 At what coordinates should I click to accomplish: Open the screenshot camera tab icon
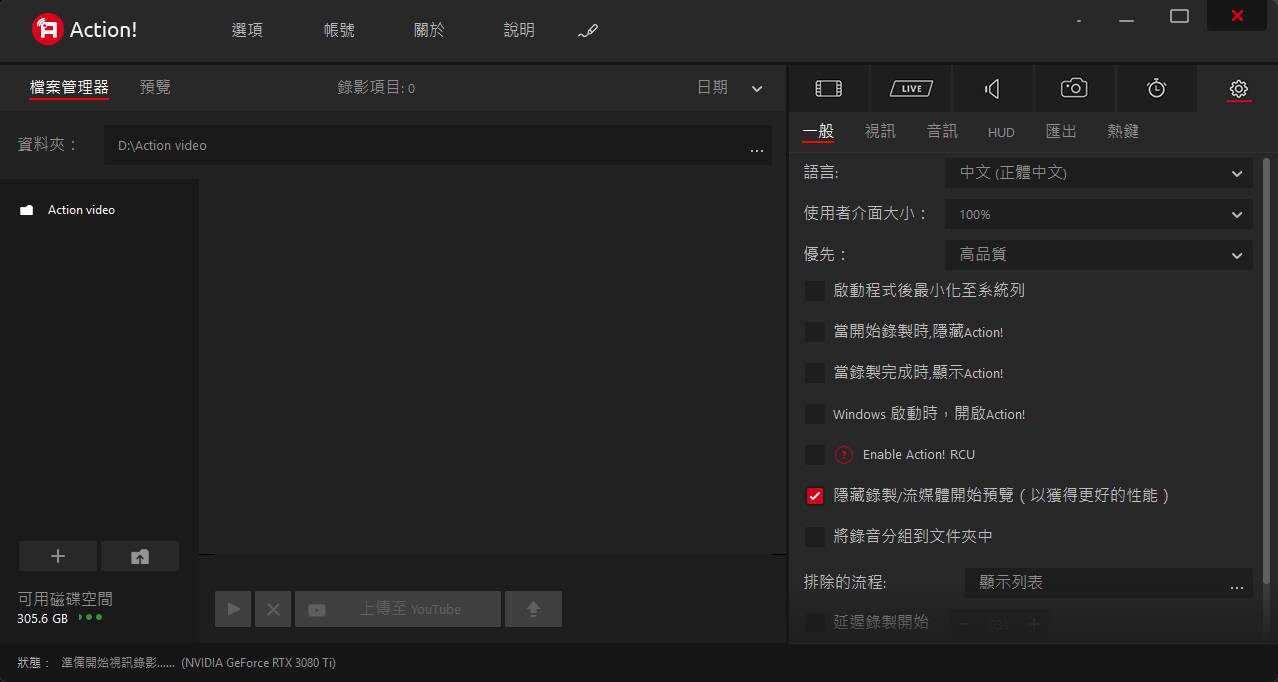1074,88
